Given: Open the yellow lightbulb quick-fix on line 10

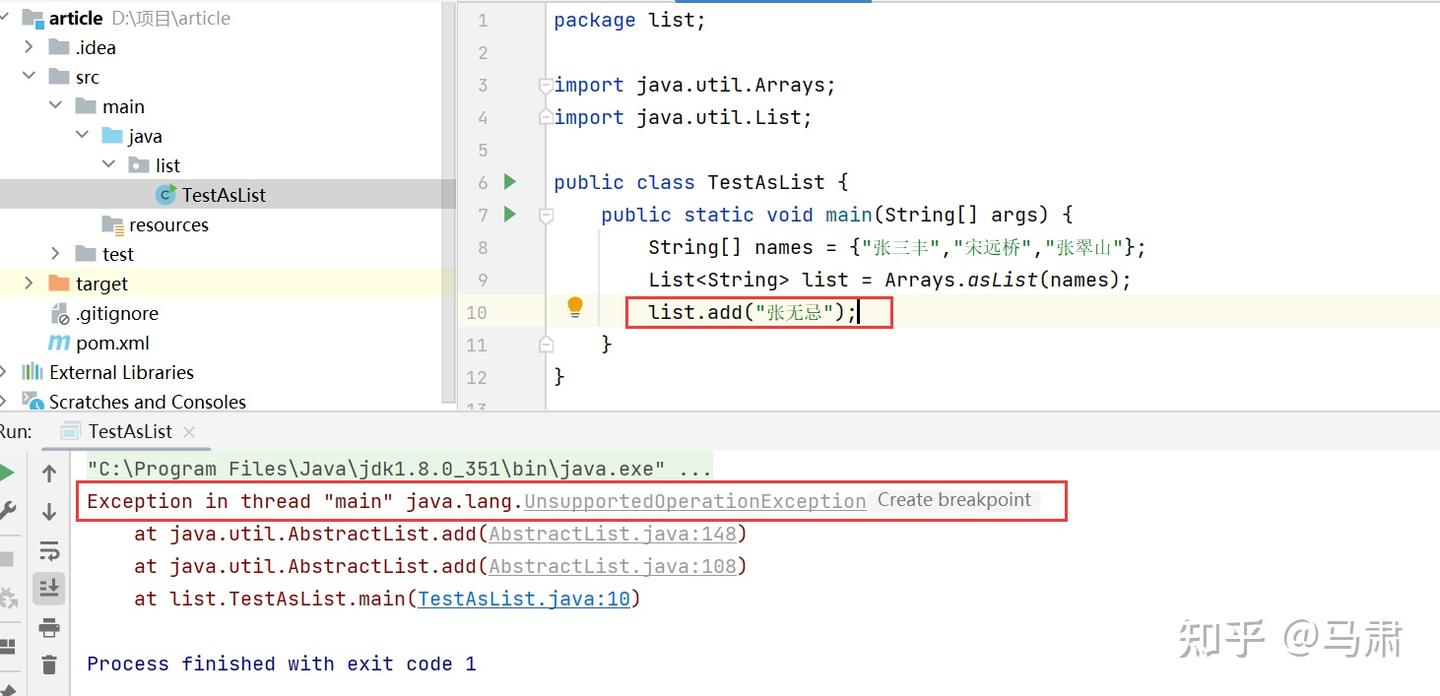Looking at the screenshot, I should (575, 308).
